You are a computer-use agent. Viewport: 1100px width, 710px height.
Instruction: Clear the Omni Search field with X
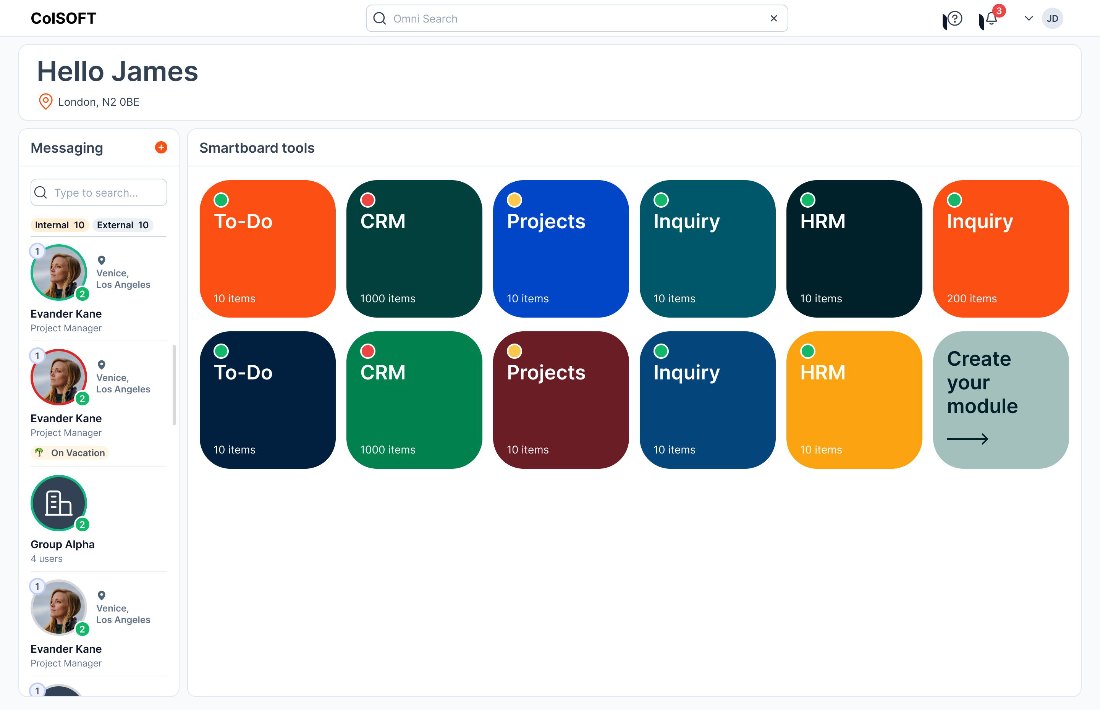coord(774,18)
